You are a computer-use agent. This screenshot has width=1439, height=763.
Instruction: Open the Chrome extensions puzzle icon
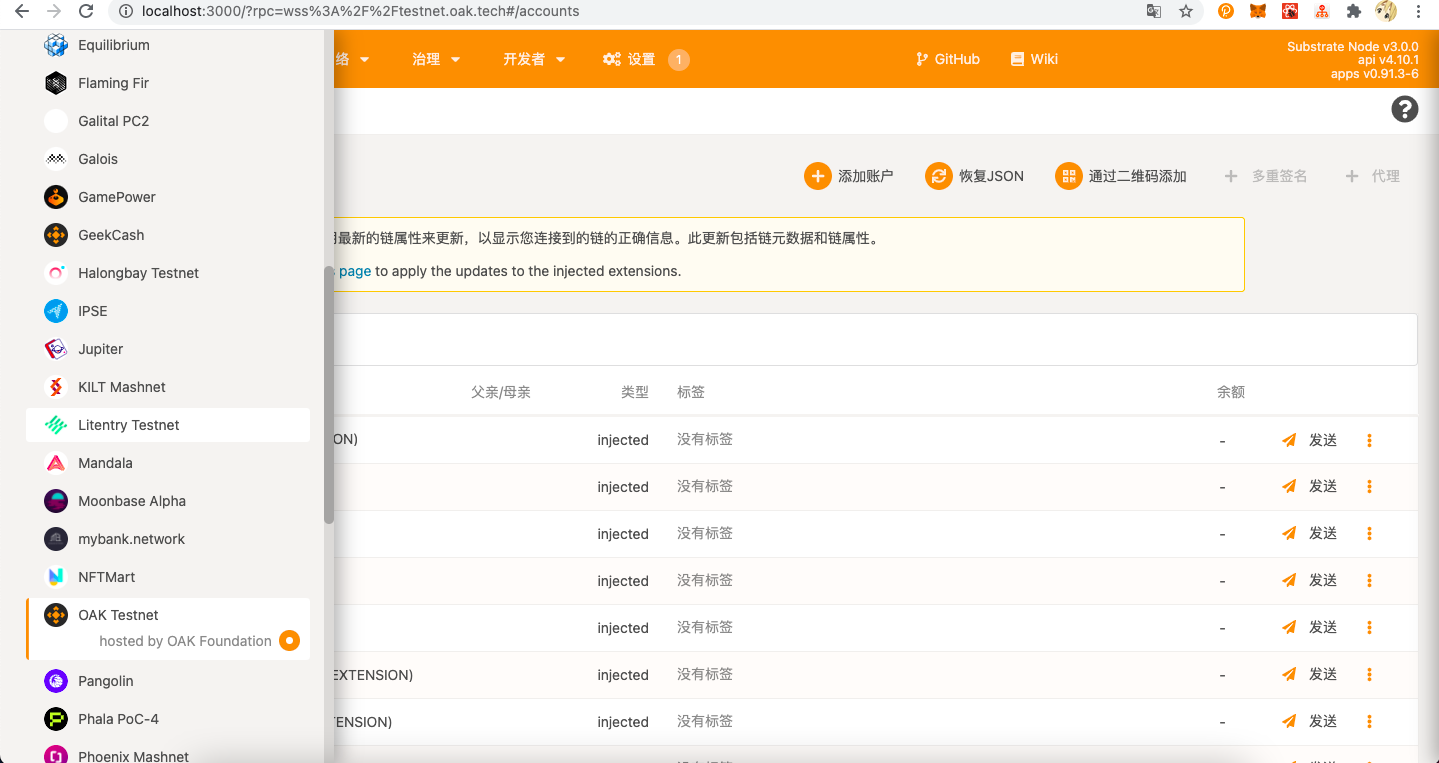pos(1354,11)
